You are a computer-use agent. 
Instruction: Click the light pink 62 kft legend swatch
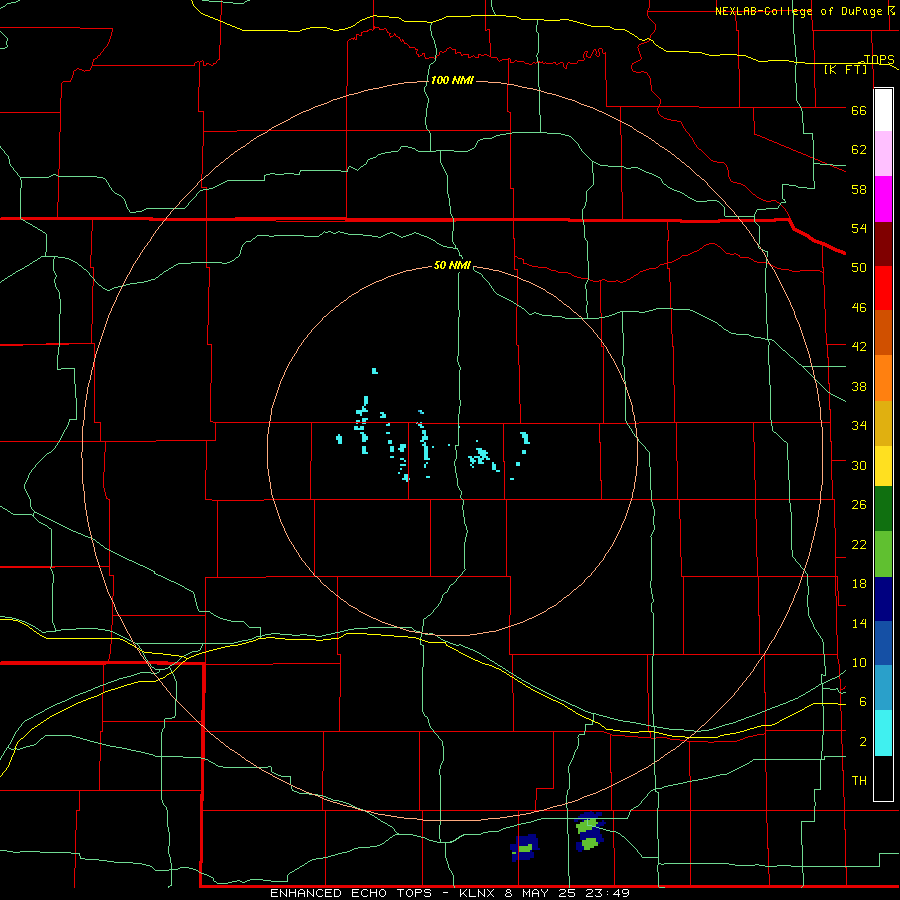point(883,154)
